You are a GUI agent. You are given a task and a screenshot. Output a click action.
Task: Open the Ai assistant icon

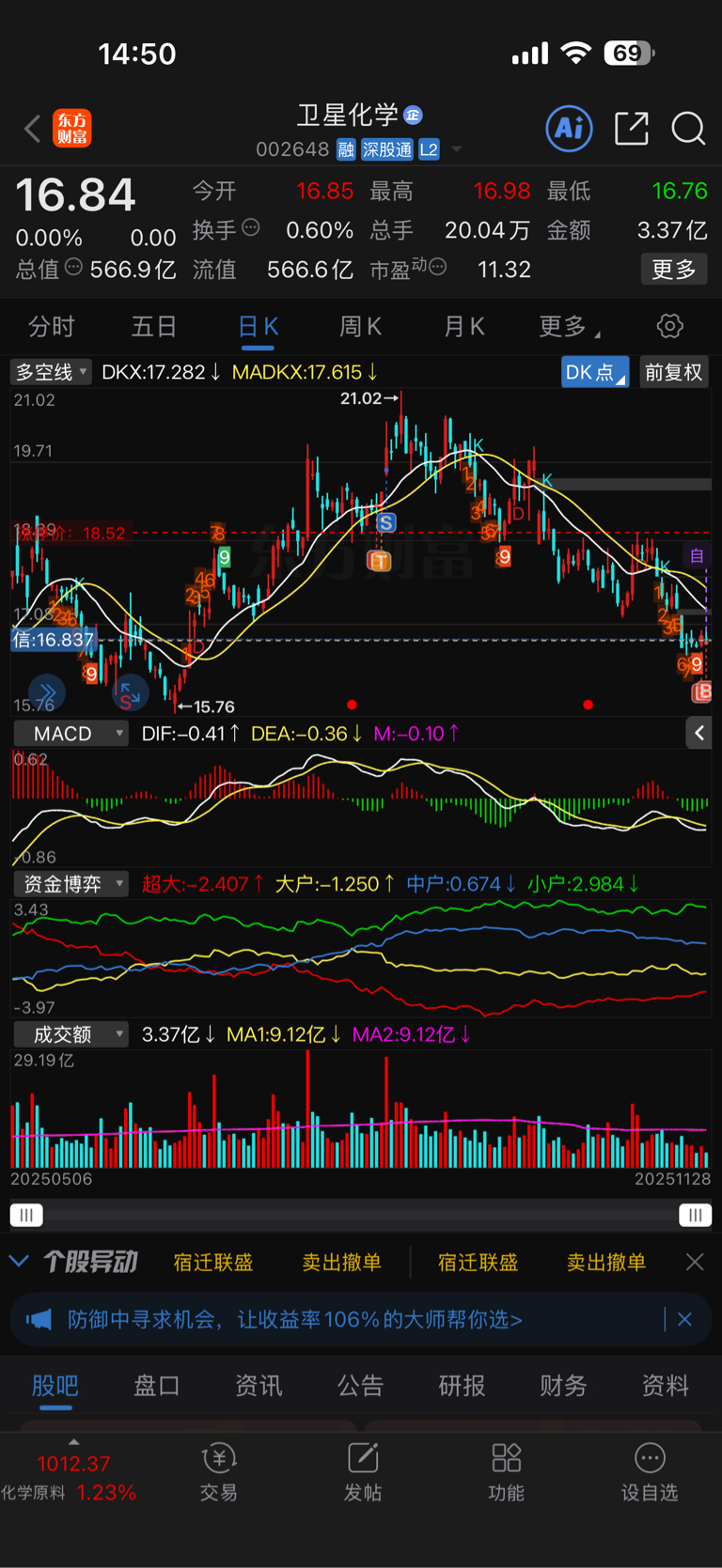pyautogui.click(x=569, y=128)
